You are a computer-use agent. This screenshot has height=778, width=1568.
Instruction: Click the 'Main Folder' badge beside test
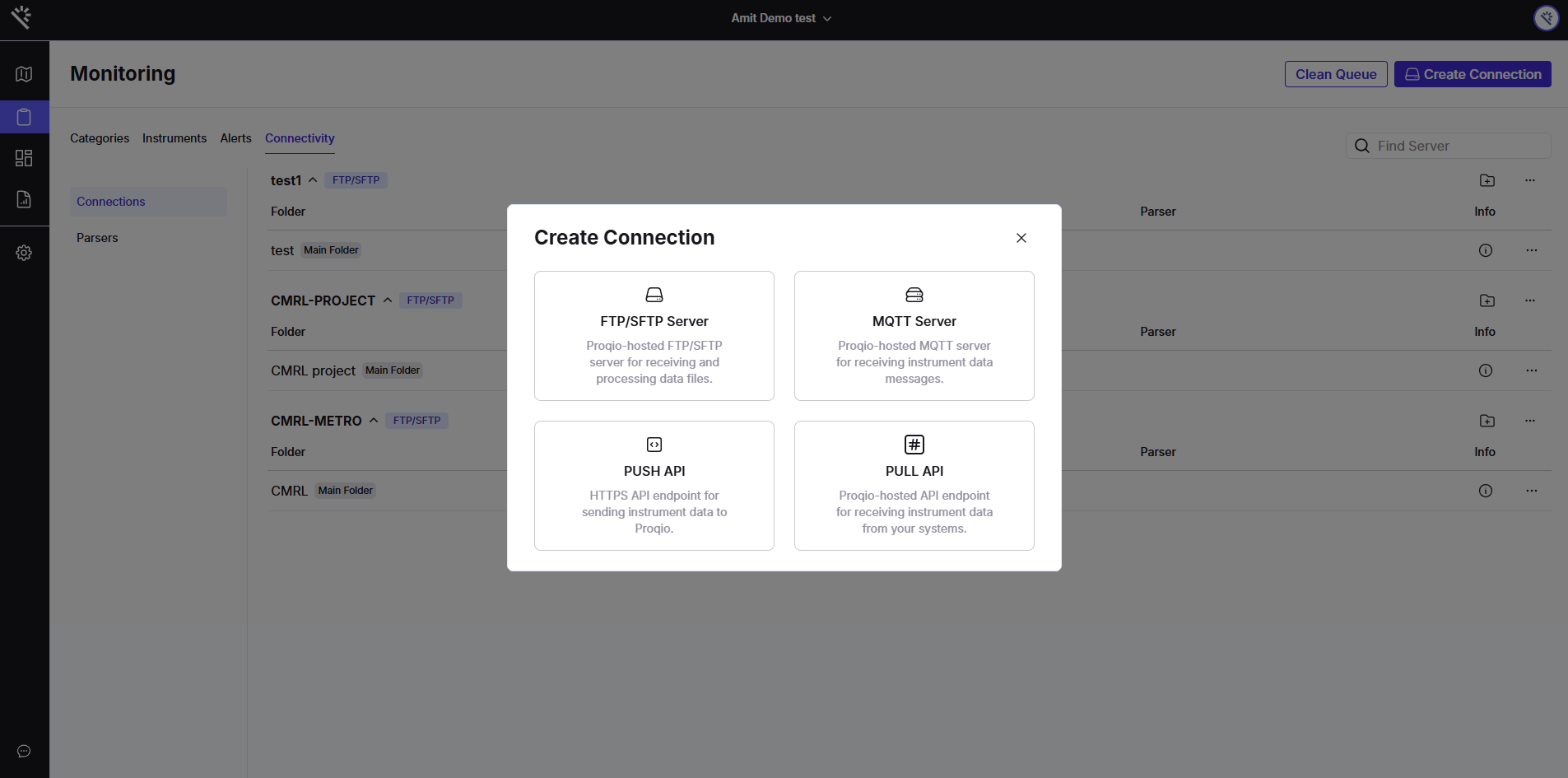coord(331,250)
